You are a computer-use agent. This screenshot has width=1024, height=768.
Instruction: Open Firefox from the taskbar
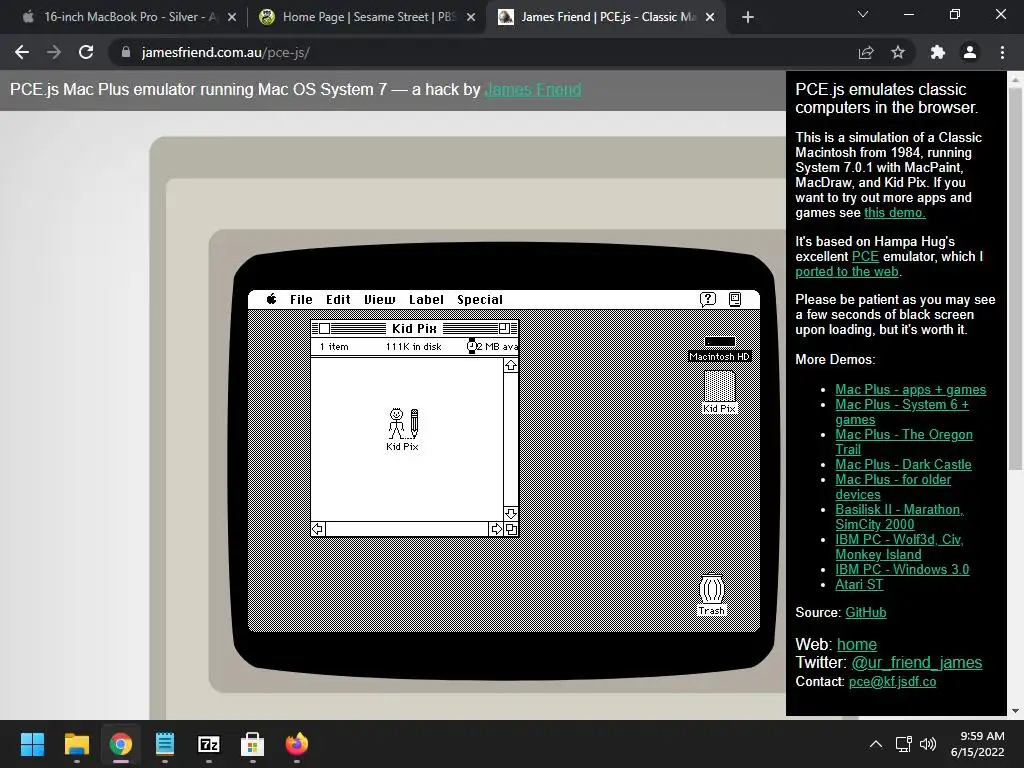pos(296,744)
